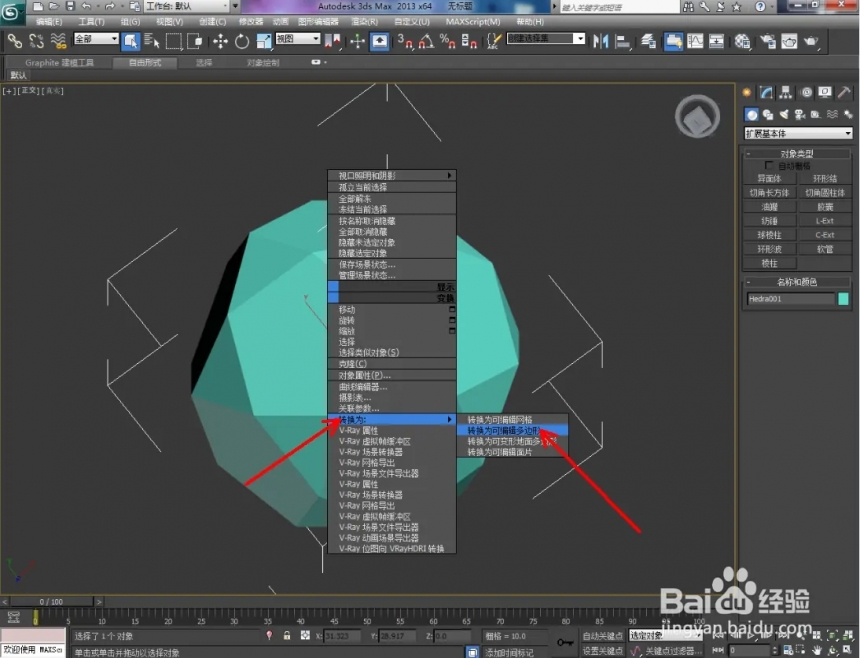
Task: Click 对象属性(P) in the context menu
Action: [392, 376]
